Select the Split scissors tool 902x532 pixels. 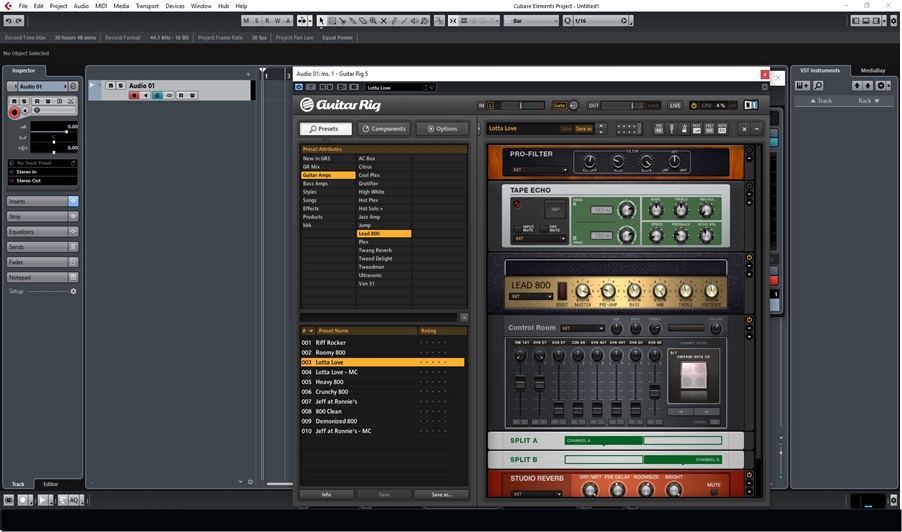(342, 21)
